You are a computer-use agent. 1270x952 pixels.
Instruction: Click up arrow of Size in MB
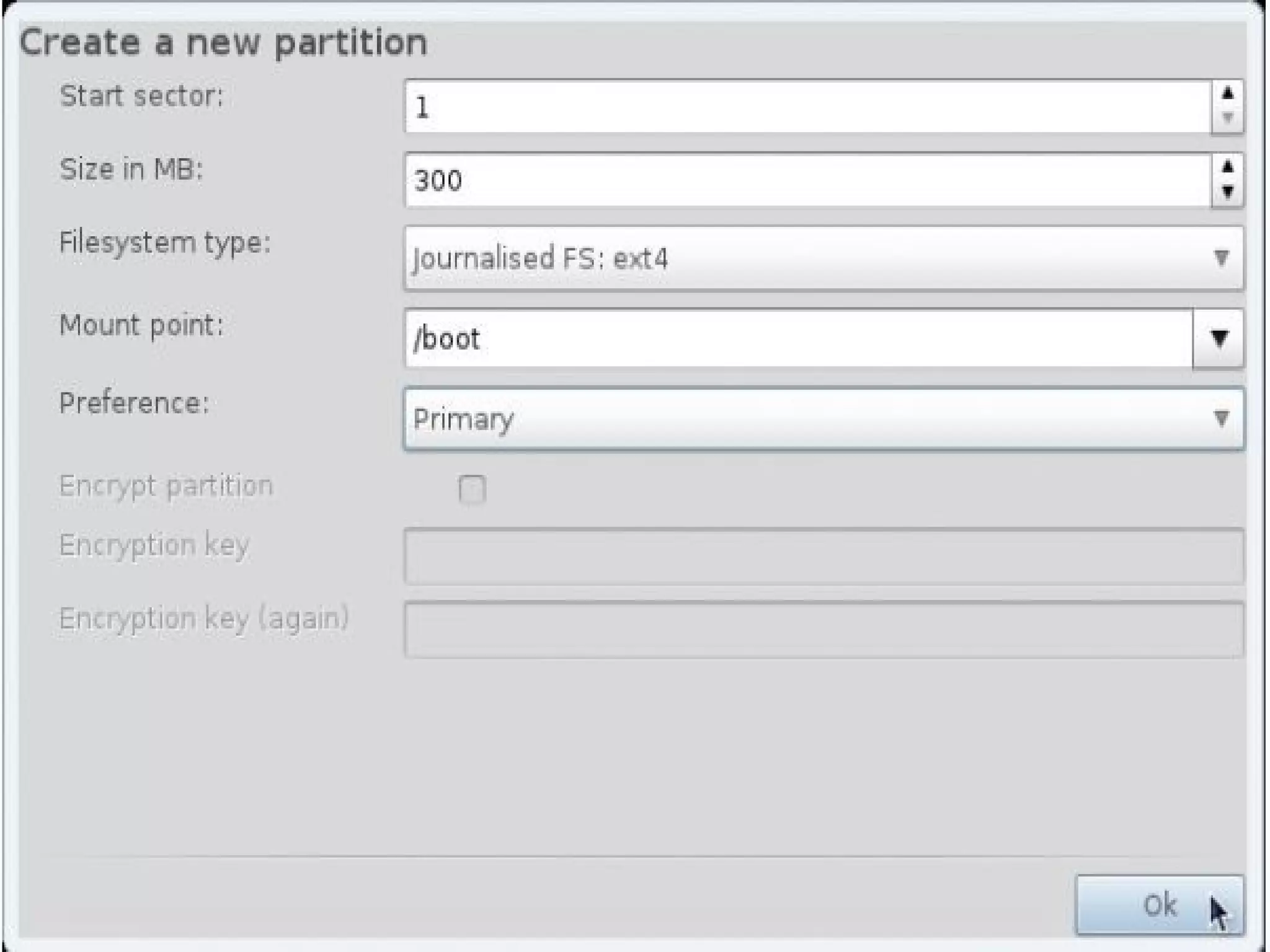1227,167
